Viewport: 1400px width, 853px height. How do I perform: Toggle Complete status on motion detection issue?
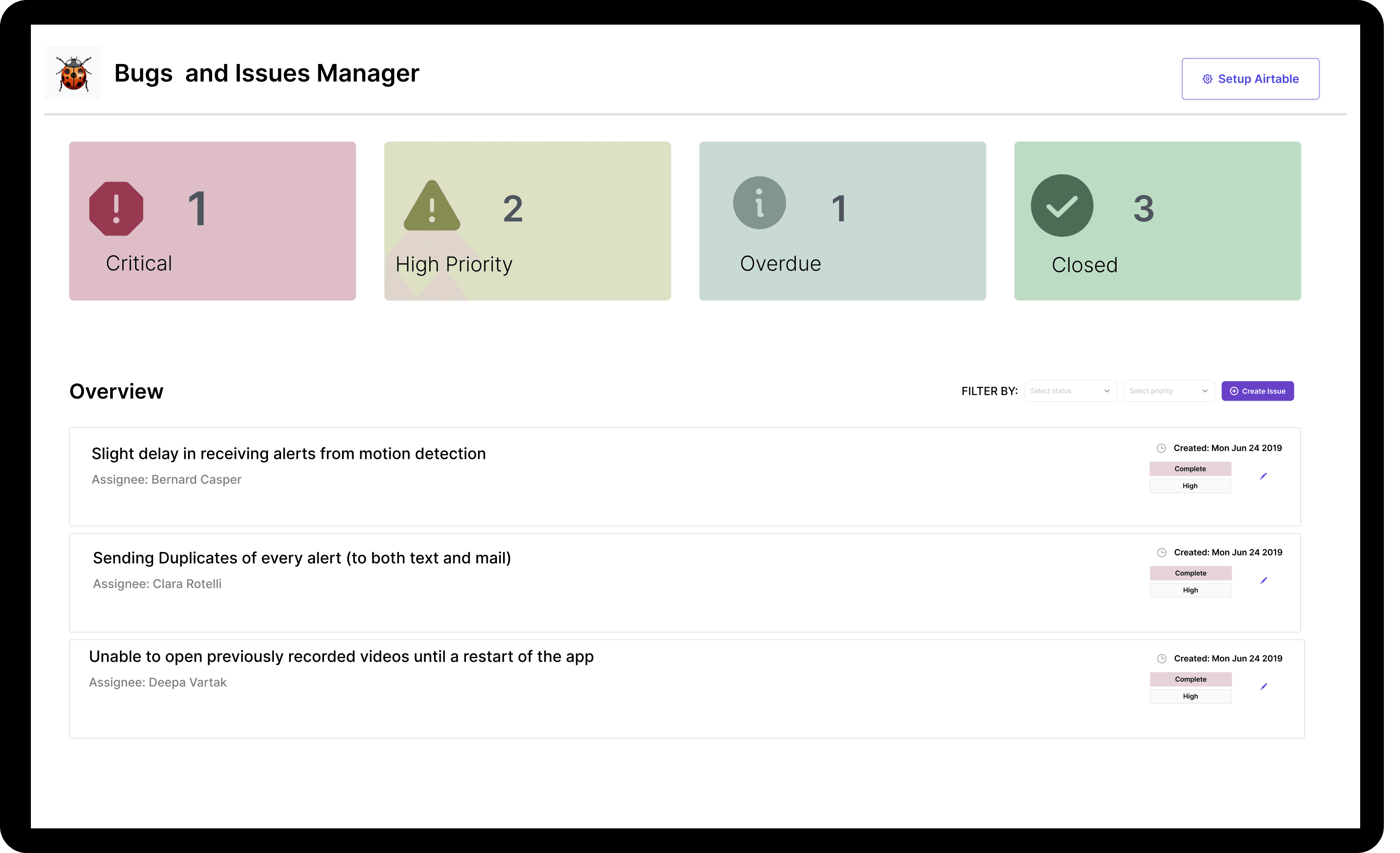[1191, 468]
